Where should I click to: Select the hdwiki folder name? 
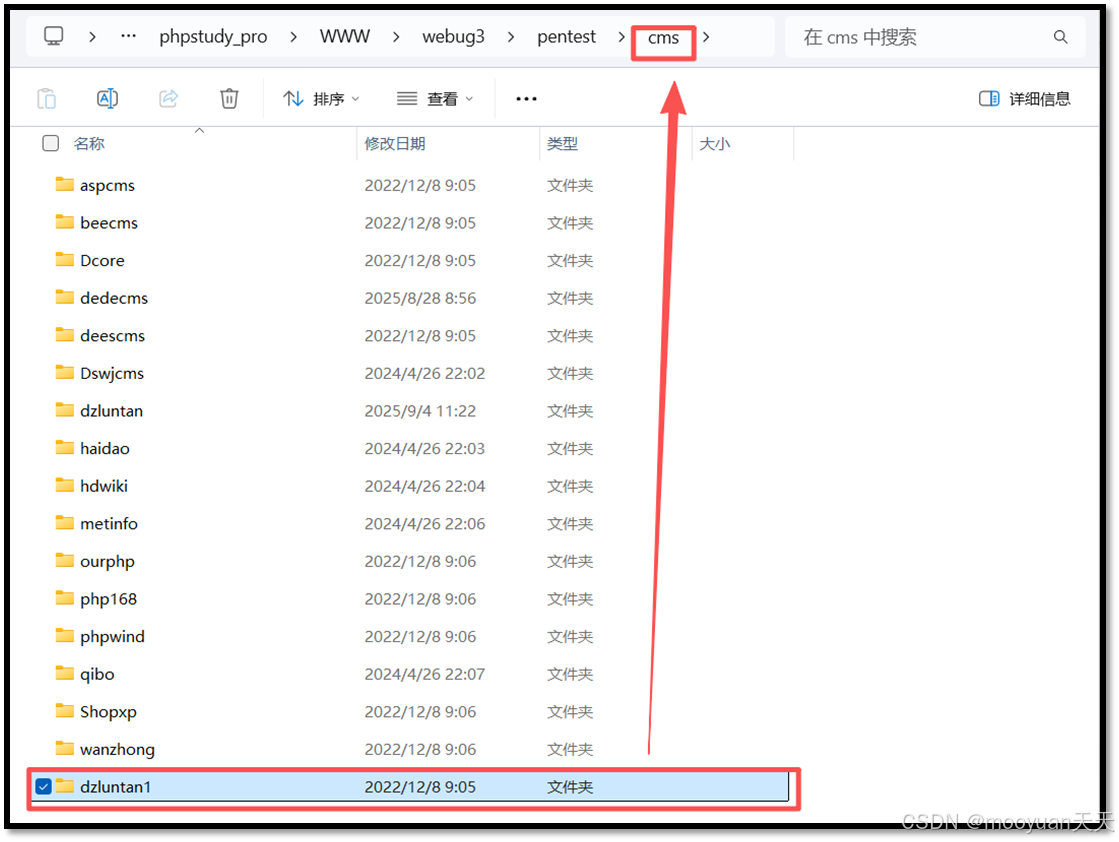[103, 486]
